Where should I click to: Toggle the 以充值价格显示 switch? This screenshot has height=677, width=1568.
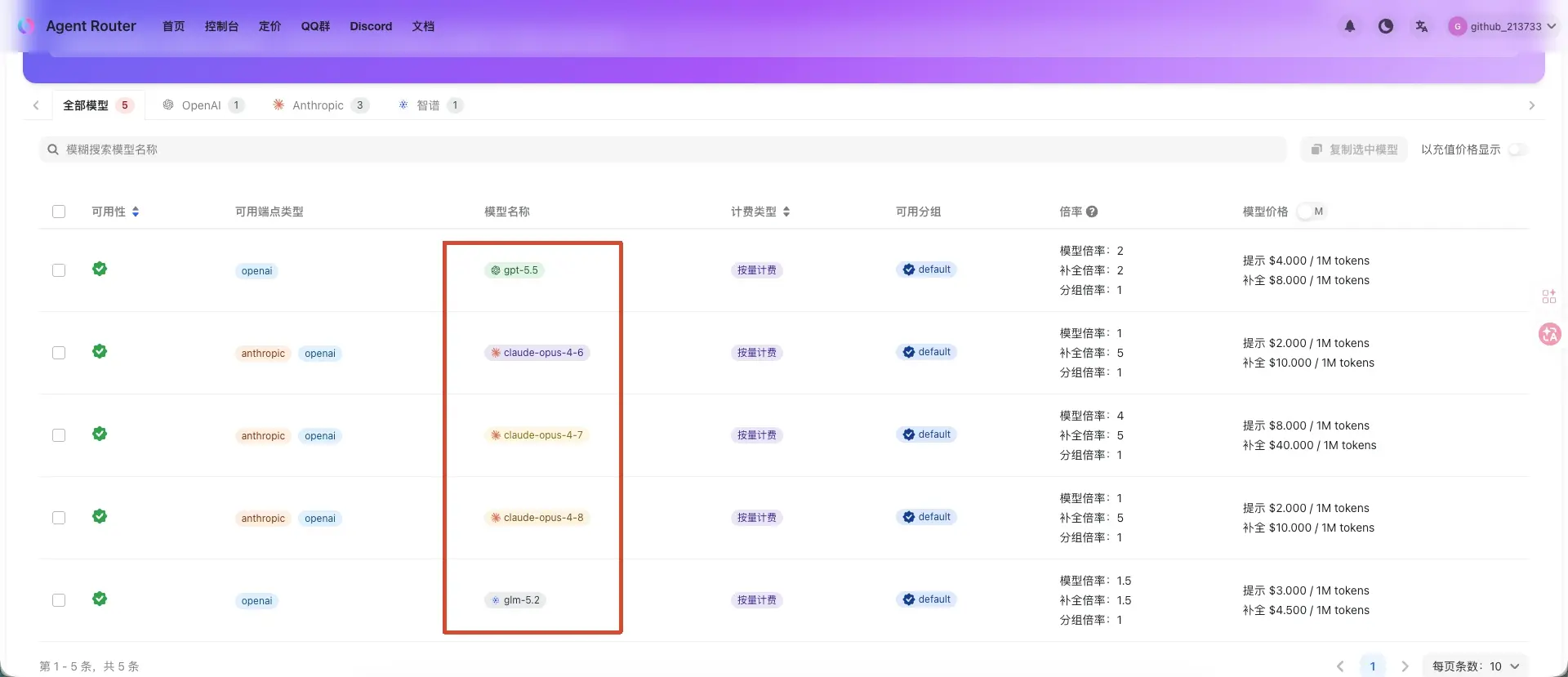[x=1517, y=149]
